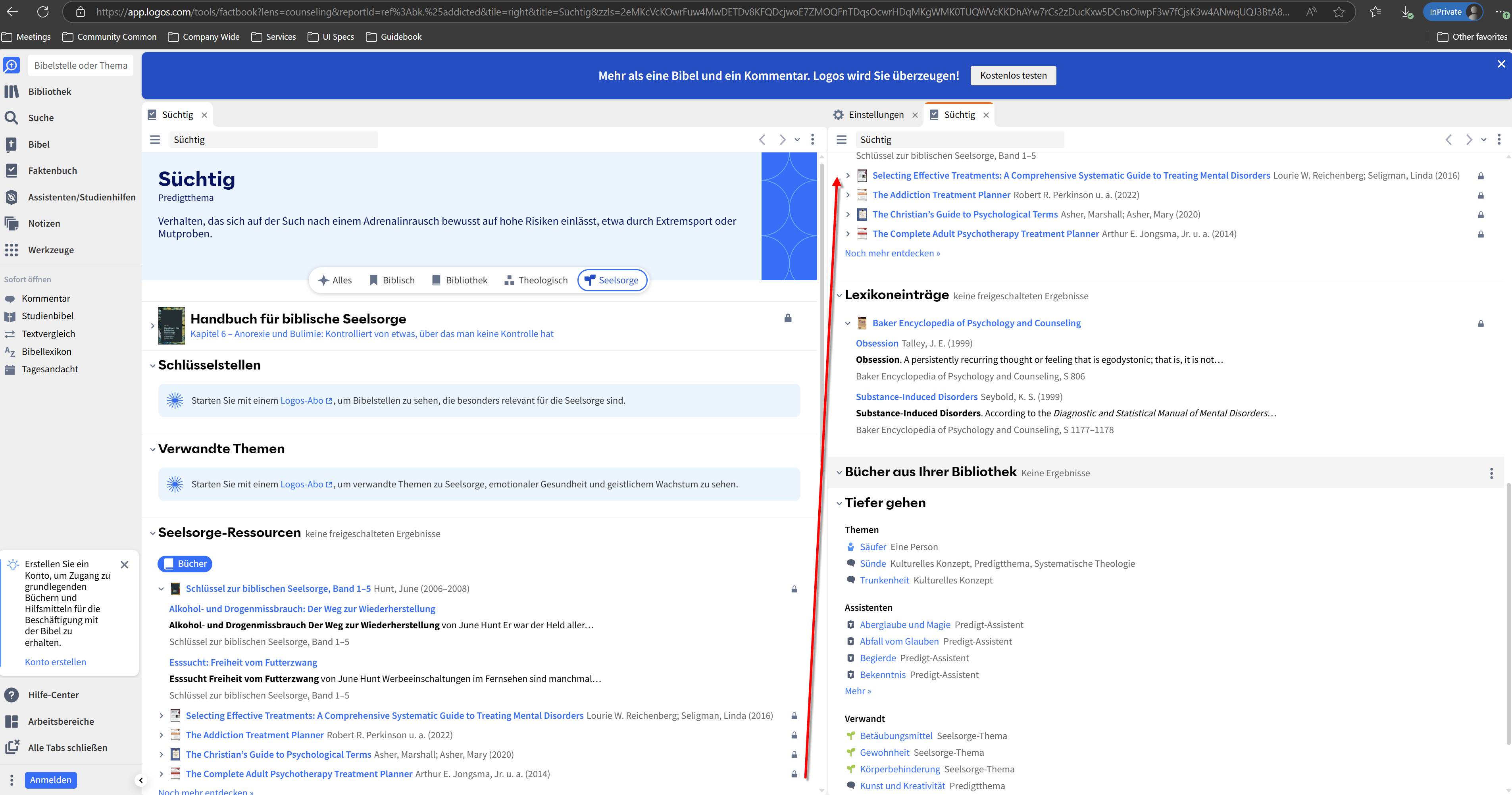The image size is (1512, 795).
Task: Open Meetings bookmarks folder
Action: (x=26, y=37)
